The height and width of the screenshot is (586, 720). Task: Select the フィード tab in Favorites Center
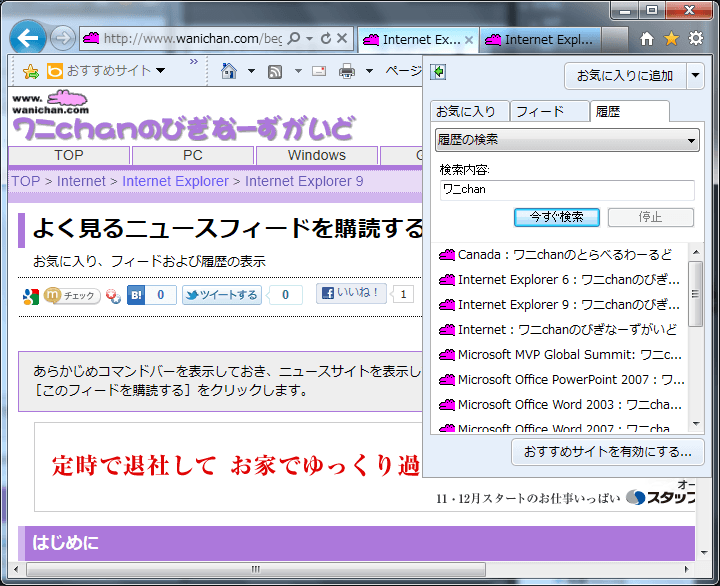click(x=549, y=112)
